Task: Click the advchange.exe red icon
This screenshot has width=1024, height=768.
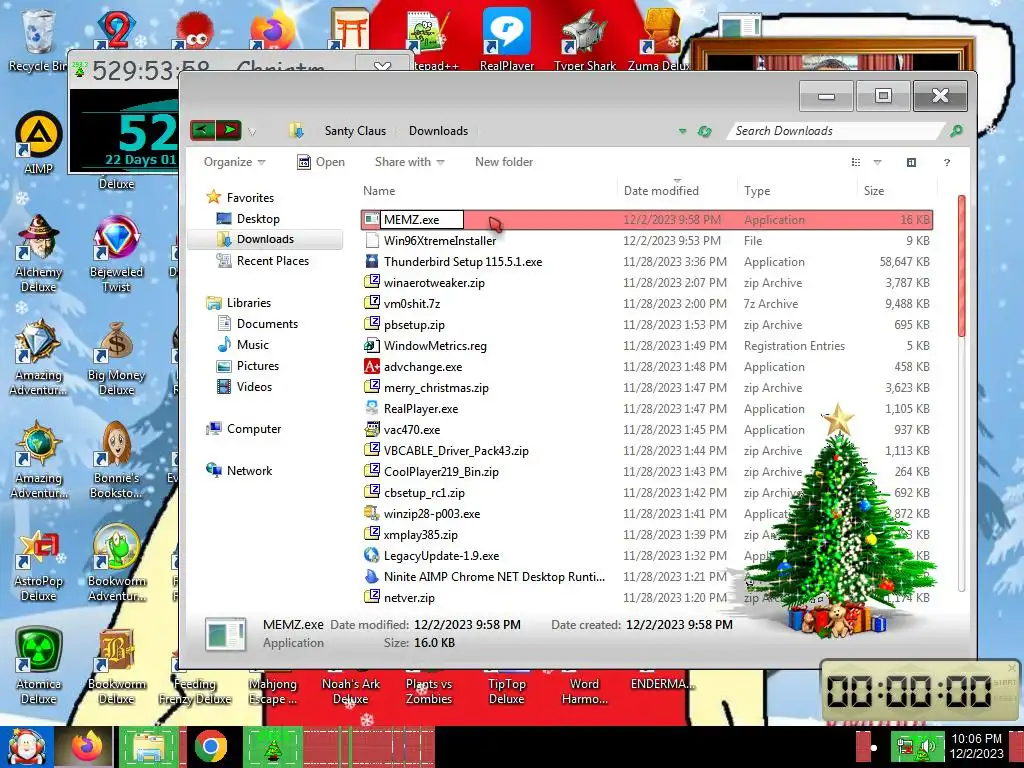Action: 372,366
